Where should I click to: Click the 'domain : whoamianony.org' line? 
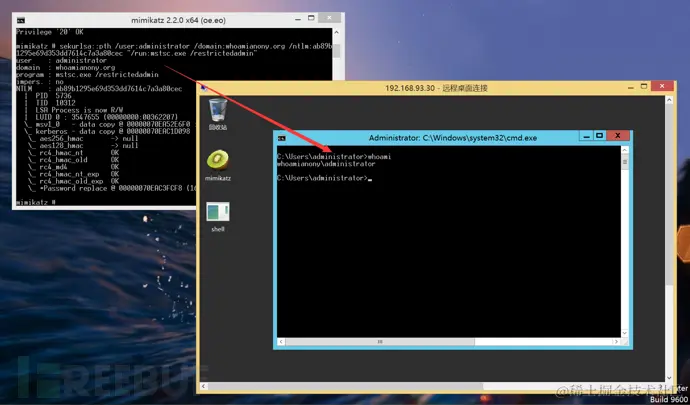point(66,67)
